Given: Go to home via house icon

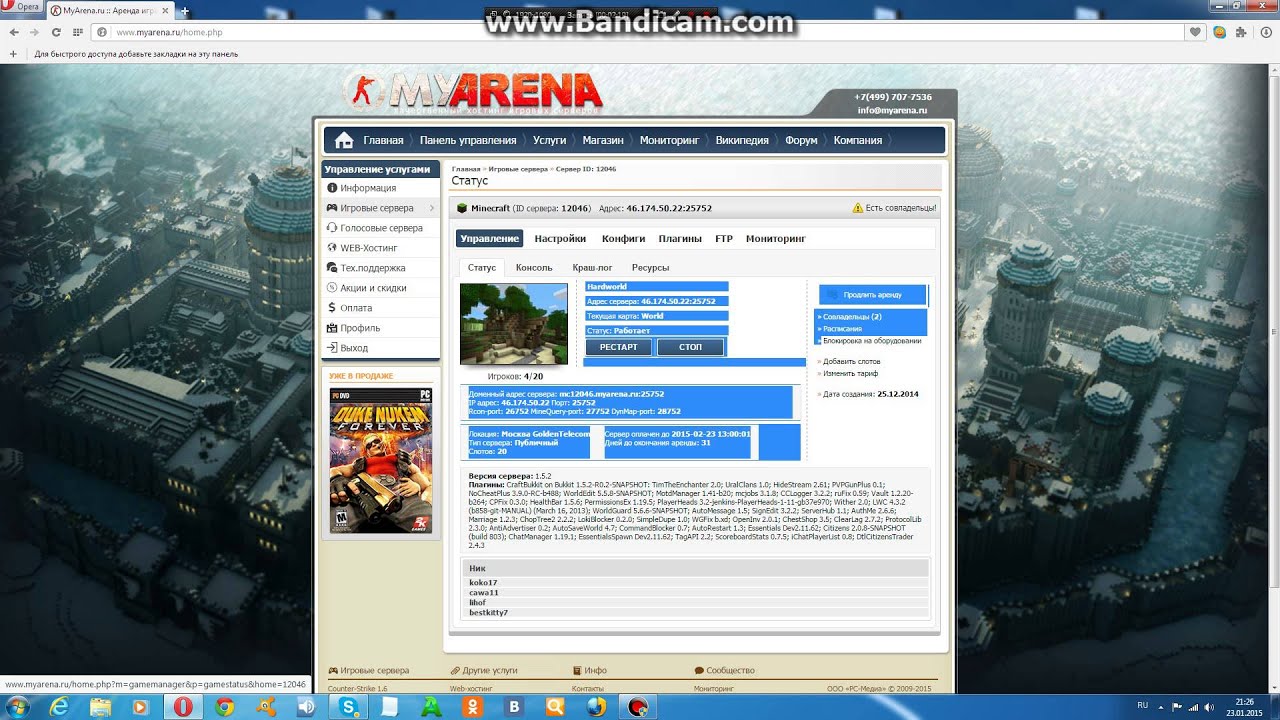Looking at the screenshot, I should (344, 140).
